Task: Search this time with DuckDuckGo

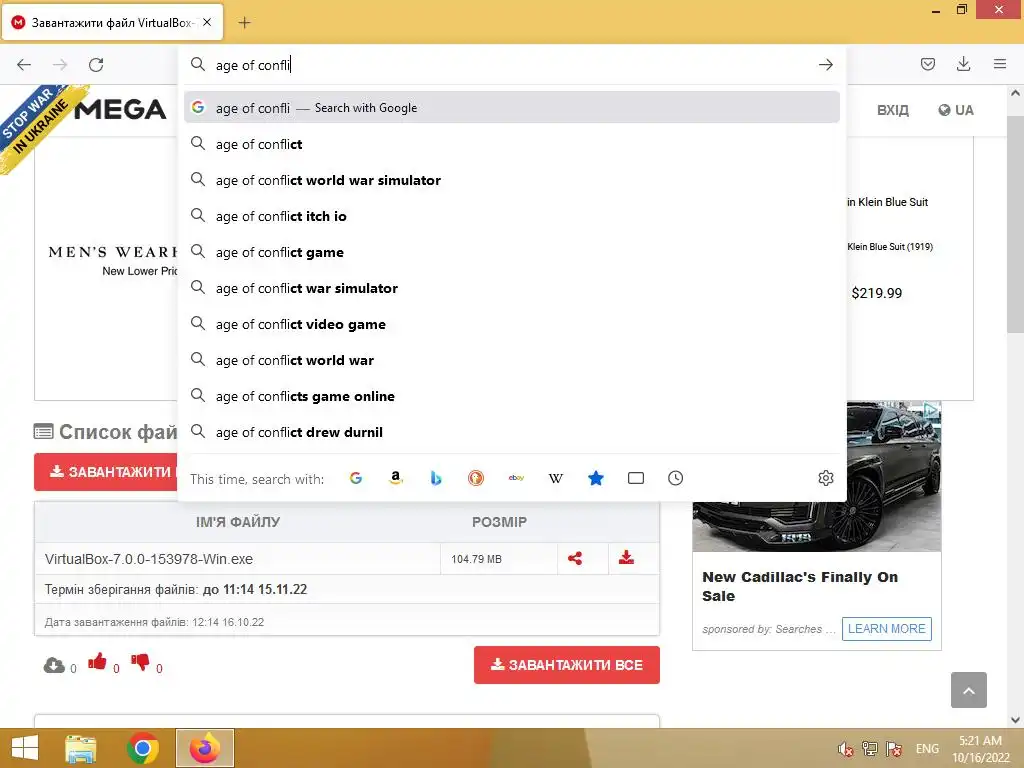Action: tap(476, 478)
